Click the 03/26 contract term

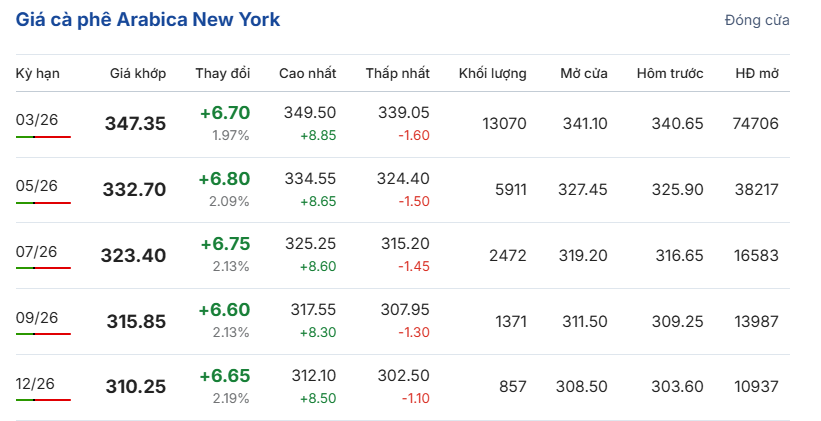[37, 120]
